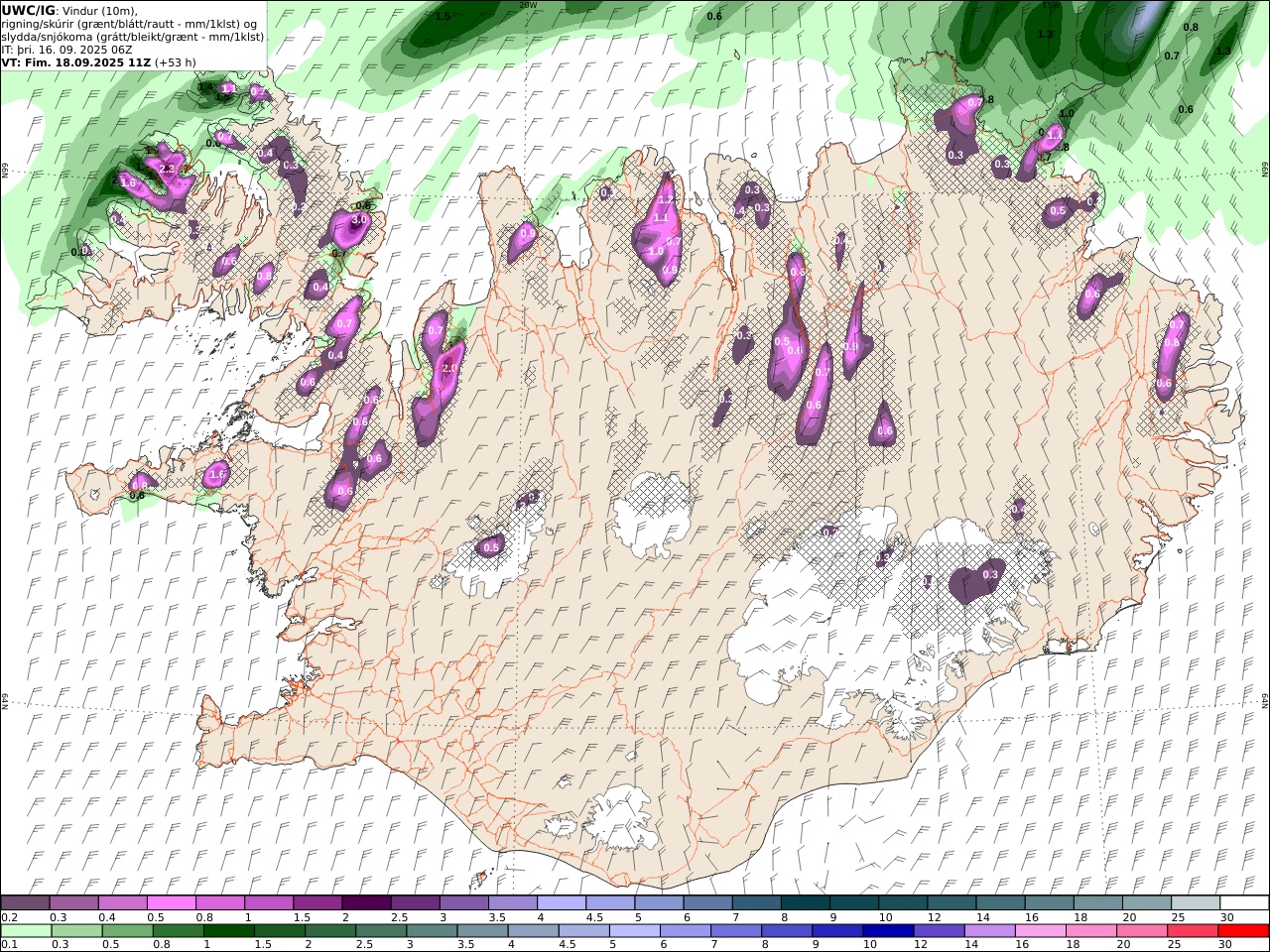Viewport: 1270px width, 952px height.
Task: Select the light purple 14 rain swatch
Action: [988, 930]
